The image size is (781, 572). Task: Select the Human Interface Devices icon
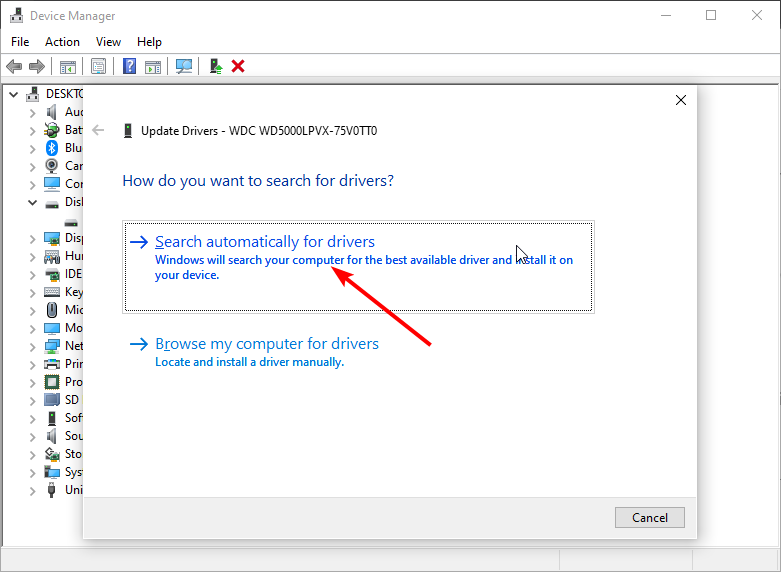click(x=52, y=256)
